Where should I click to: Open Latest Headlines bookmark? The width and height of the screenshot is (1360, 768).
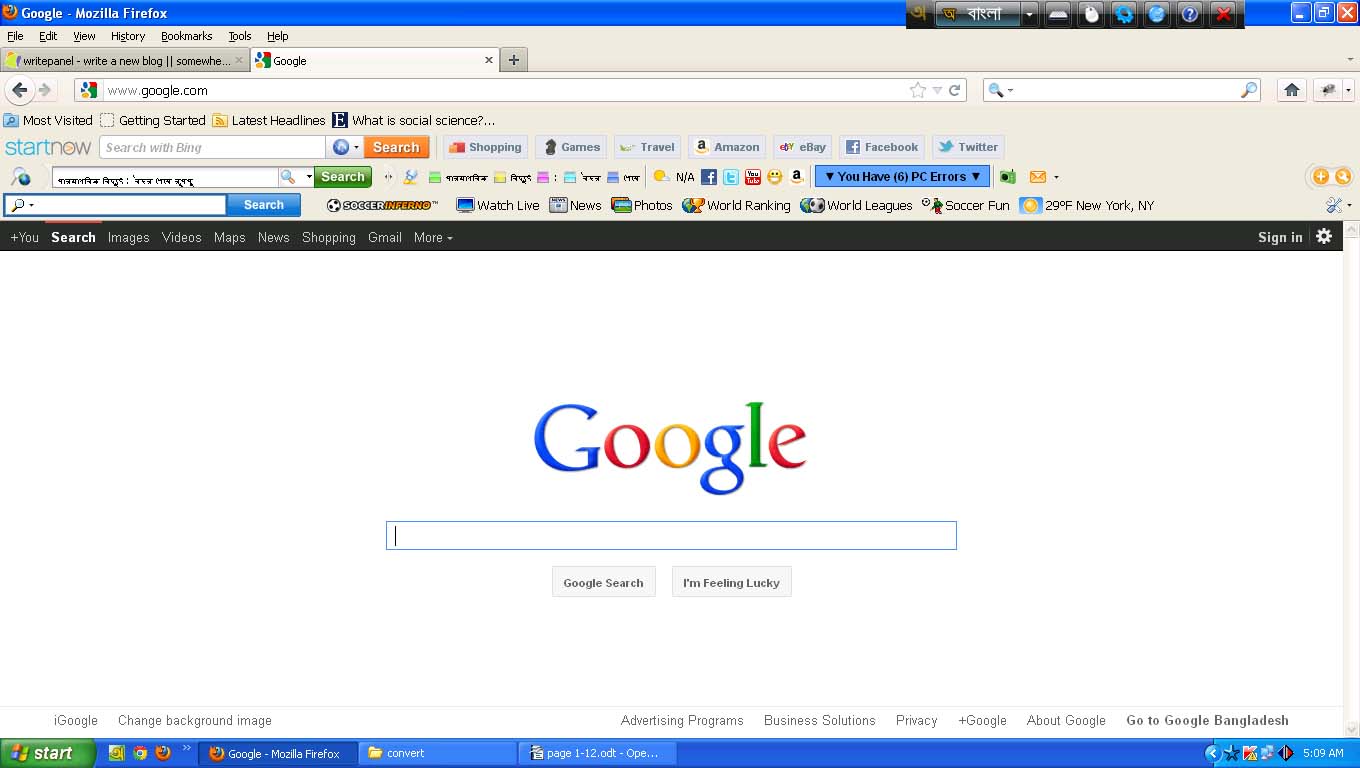[269, 120]
